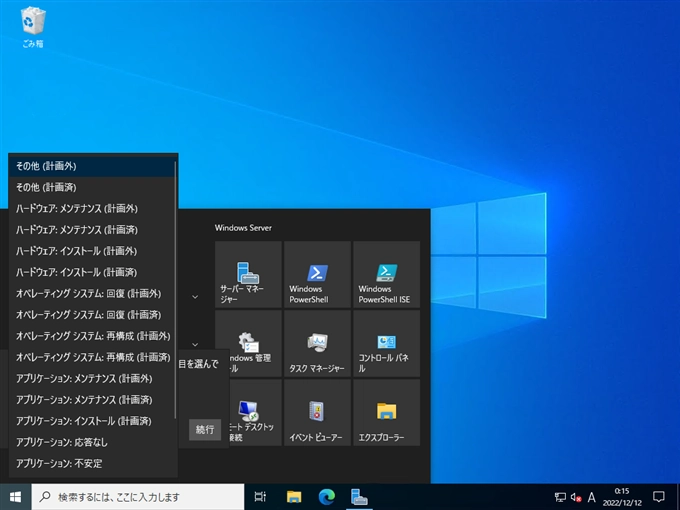Open the エクスプローラー tile
Viewport: 680px width, 510px height.
tap(386, 412)
